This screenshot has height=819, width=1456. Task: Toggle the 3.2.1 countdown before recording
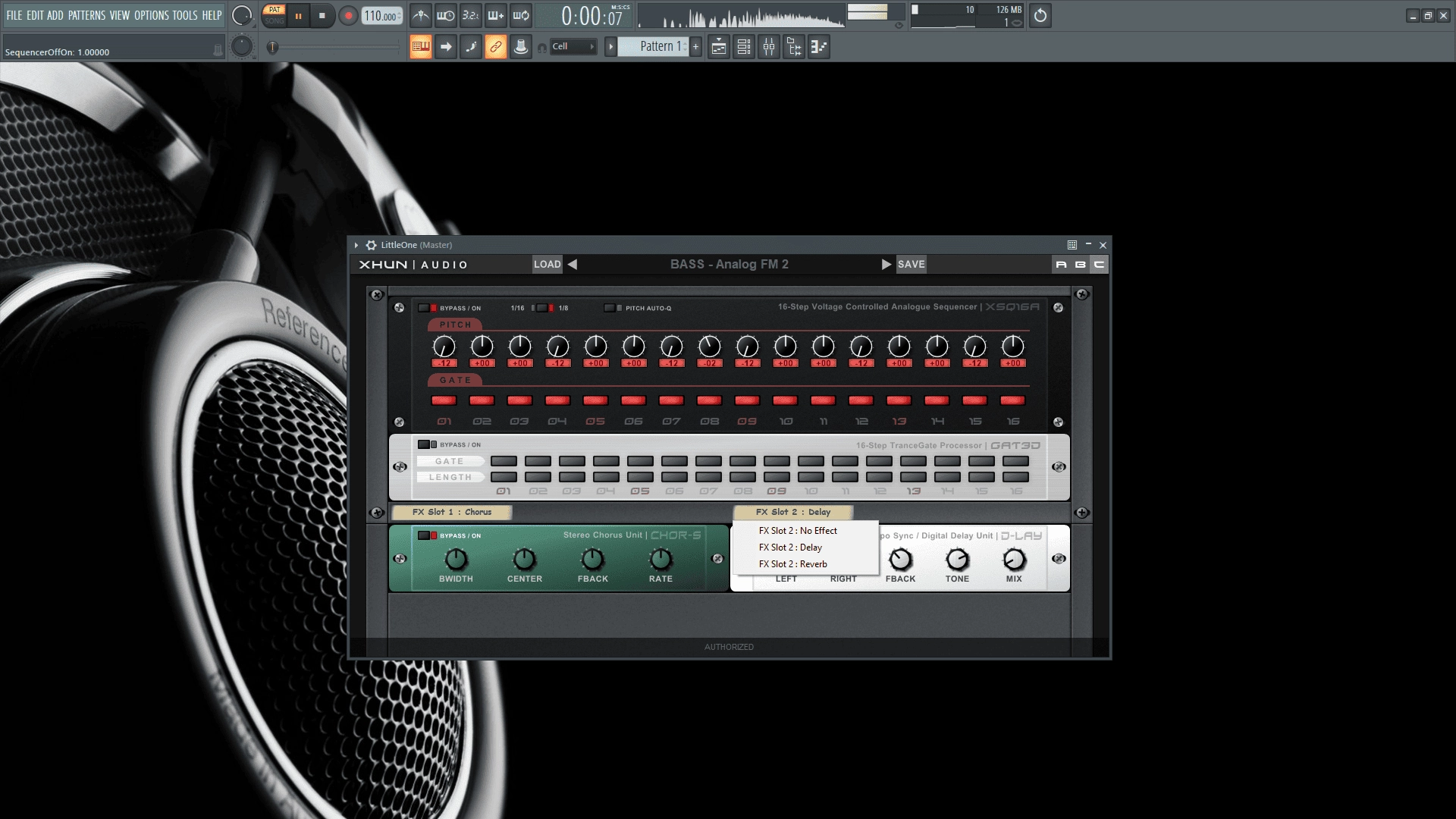(471, 15)
